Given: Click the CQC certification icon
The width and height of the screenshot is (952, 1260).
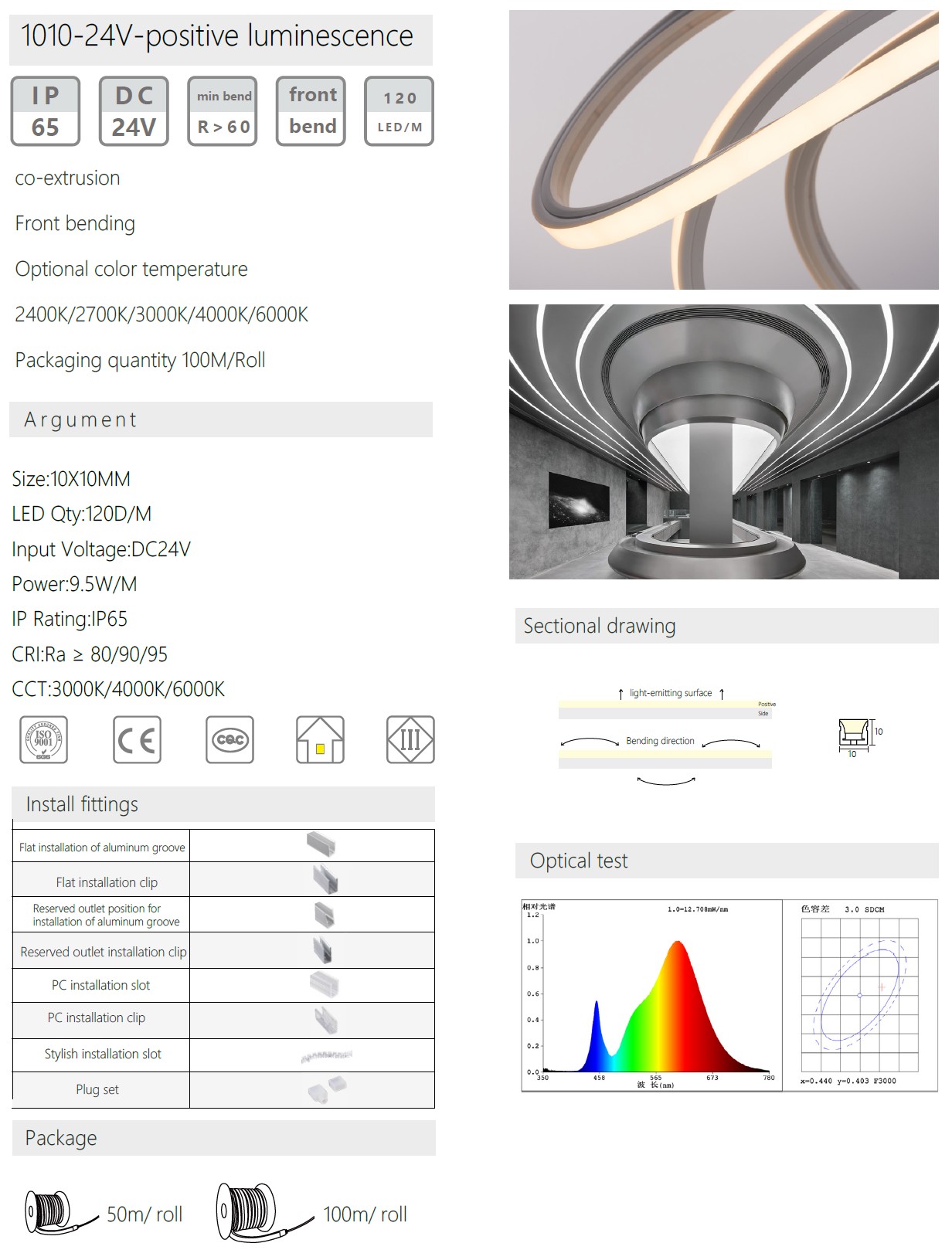Looking at the screenshot, I should click(x=229, y=740).
